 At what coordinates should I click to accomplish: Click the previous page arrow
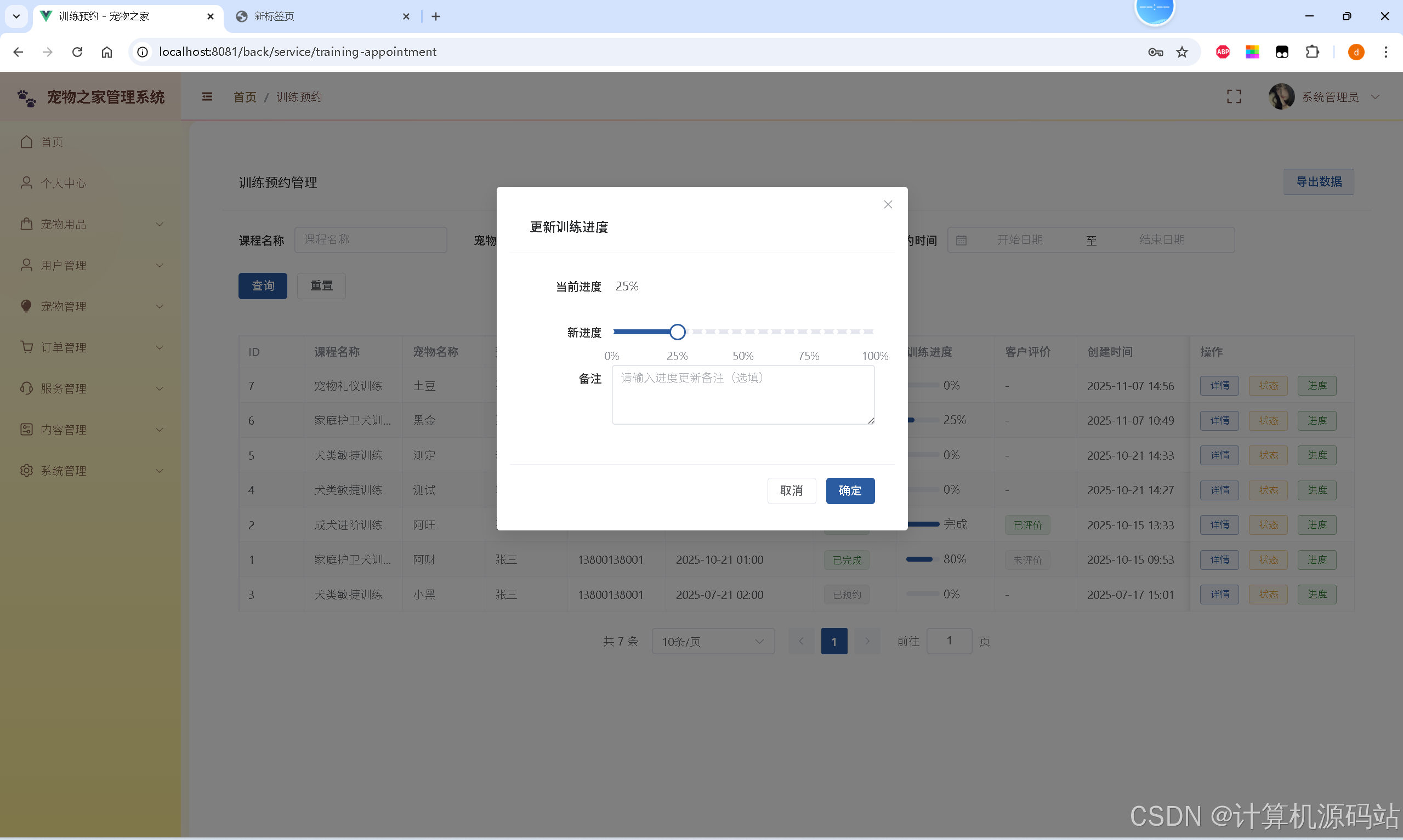coord(800,641)
